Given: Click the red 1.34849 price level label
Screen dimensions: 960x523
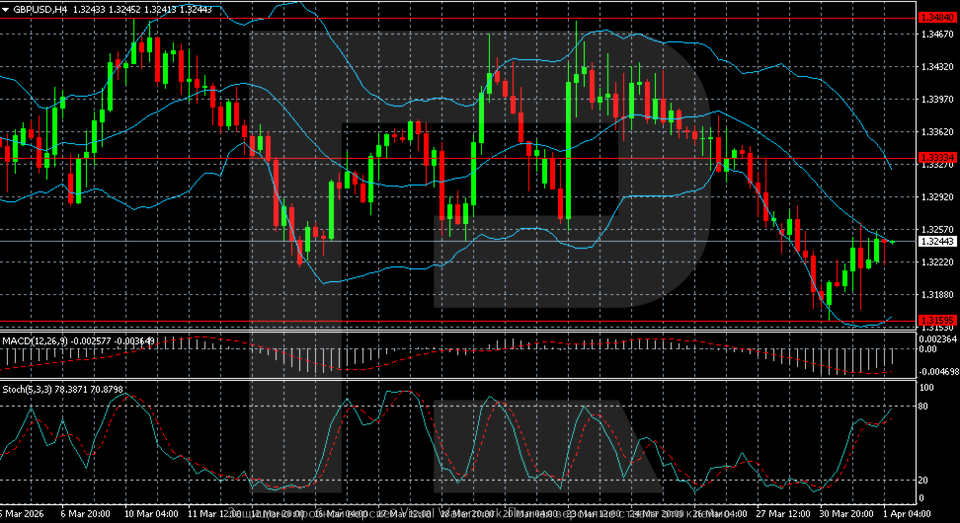Looking at the screenshot, I should (938, 18).
